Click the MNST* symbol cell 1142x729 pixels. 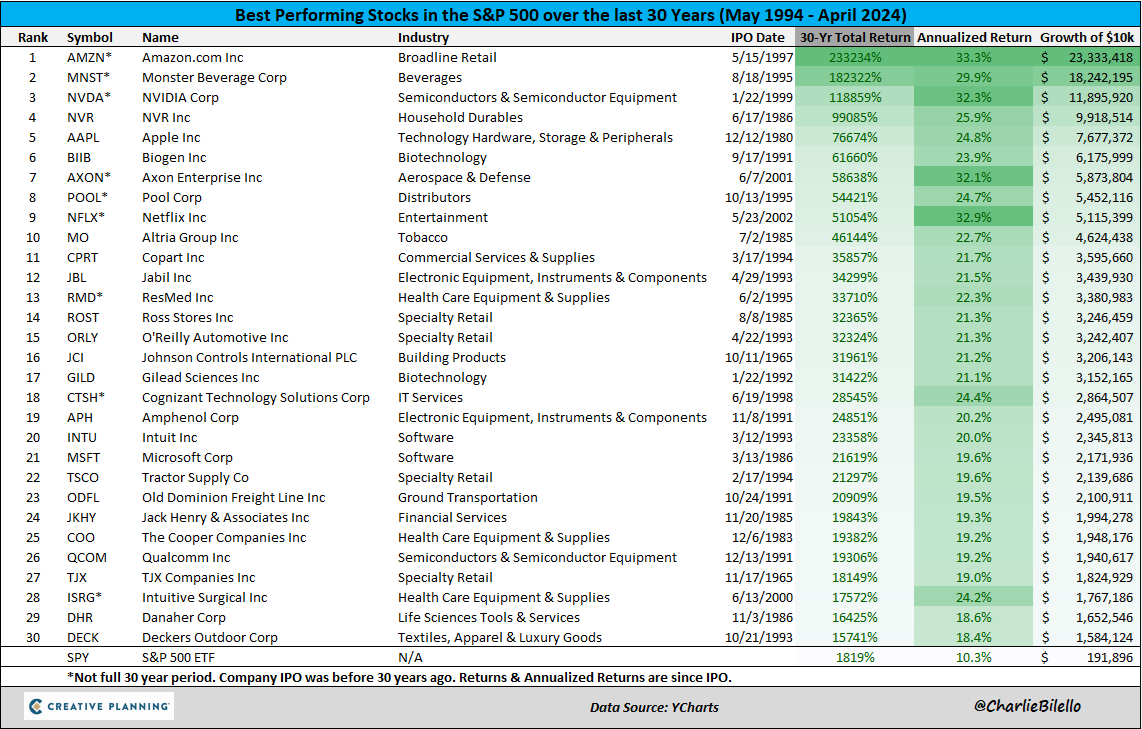89,77
